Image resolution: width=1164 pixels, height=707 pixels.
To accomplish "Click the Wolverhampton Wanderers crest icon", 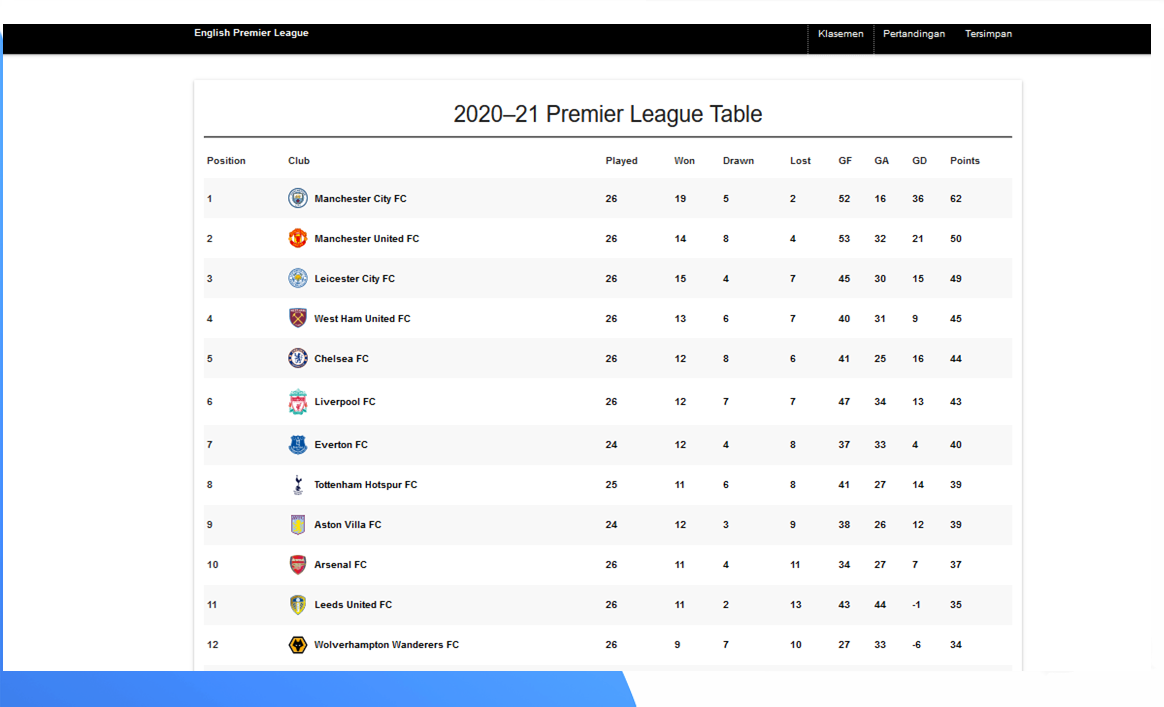I will [x=298, y=645].
